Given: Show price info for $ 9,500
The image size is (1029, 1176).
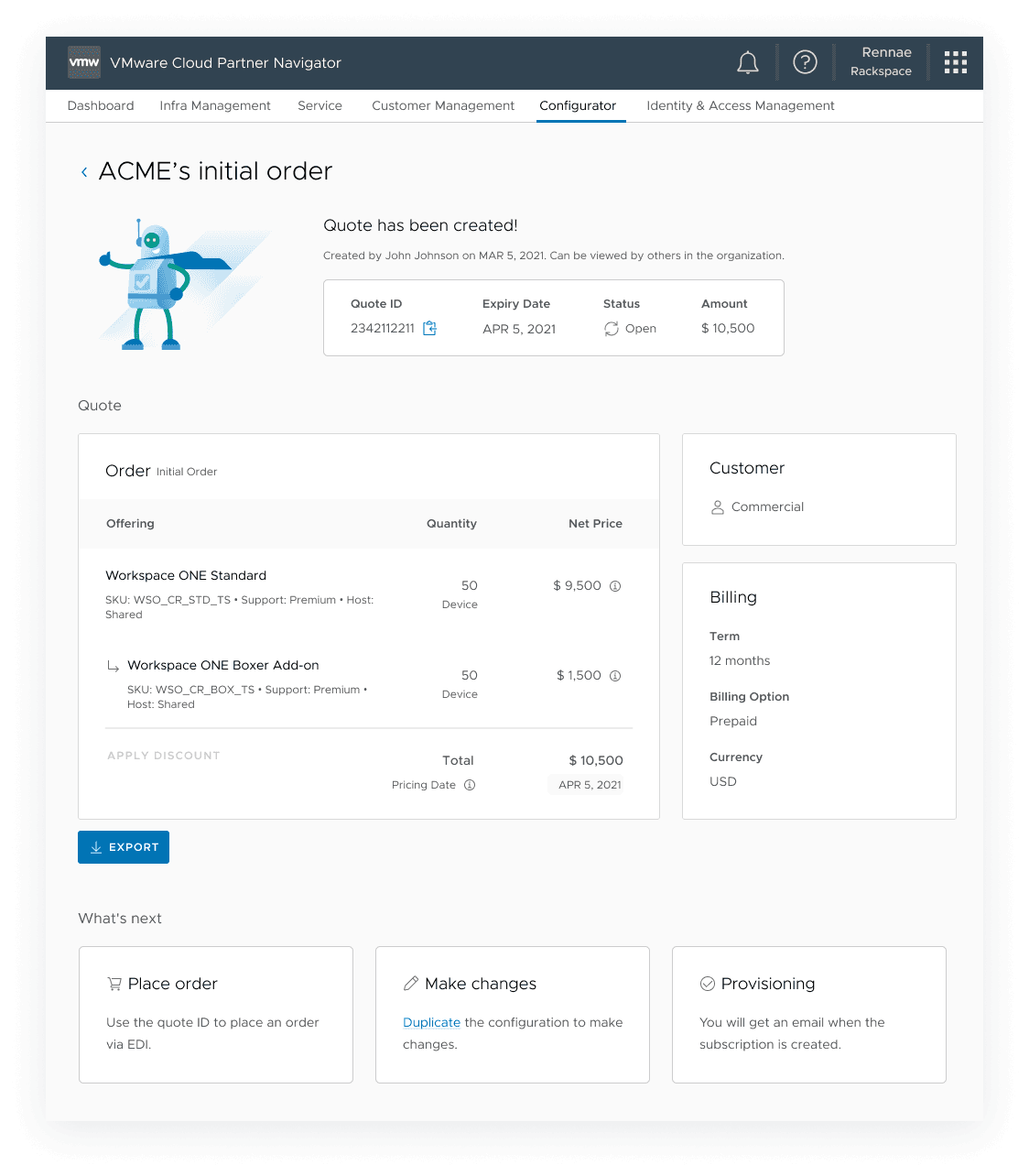Looking at the screenshot, I should [615, 586].
